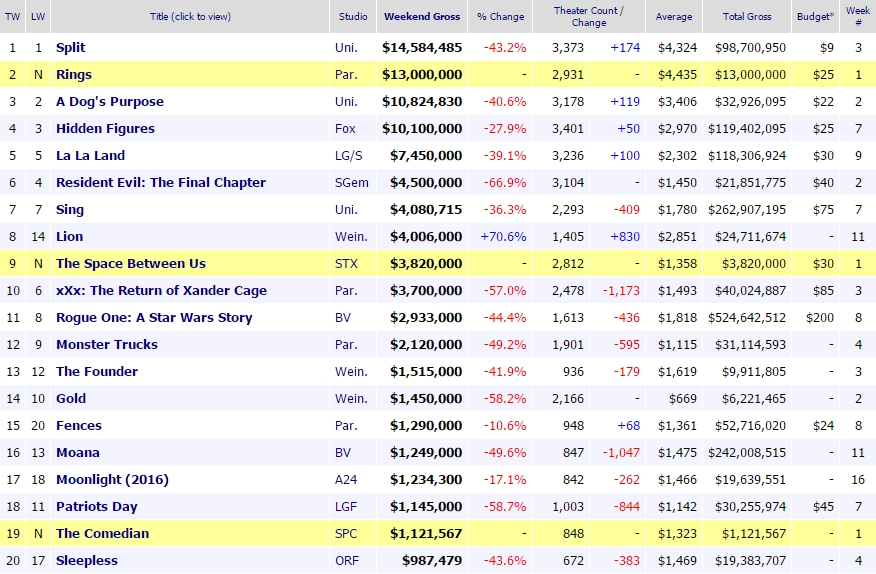Viewport: 876px width, 574px height.
Task: Select Sleepless weekend gross $987,479
Action: (x=432, y=561)
